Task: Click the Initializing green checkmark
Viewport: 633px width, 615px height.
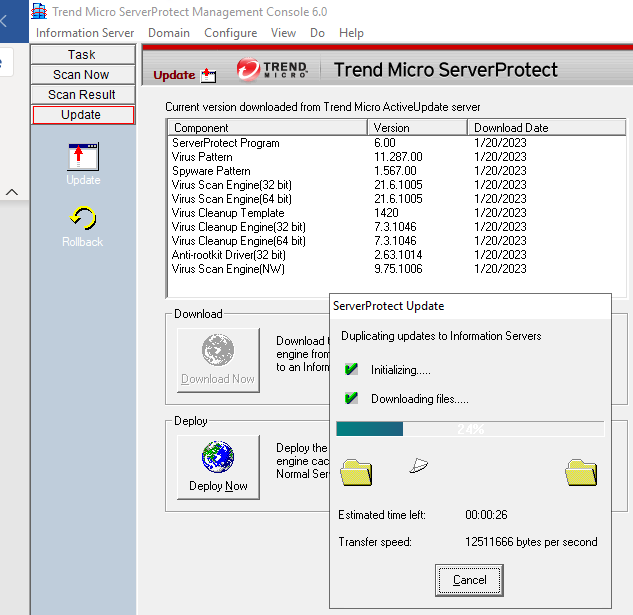Action: [351, 369]
